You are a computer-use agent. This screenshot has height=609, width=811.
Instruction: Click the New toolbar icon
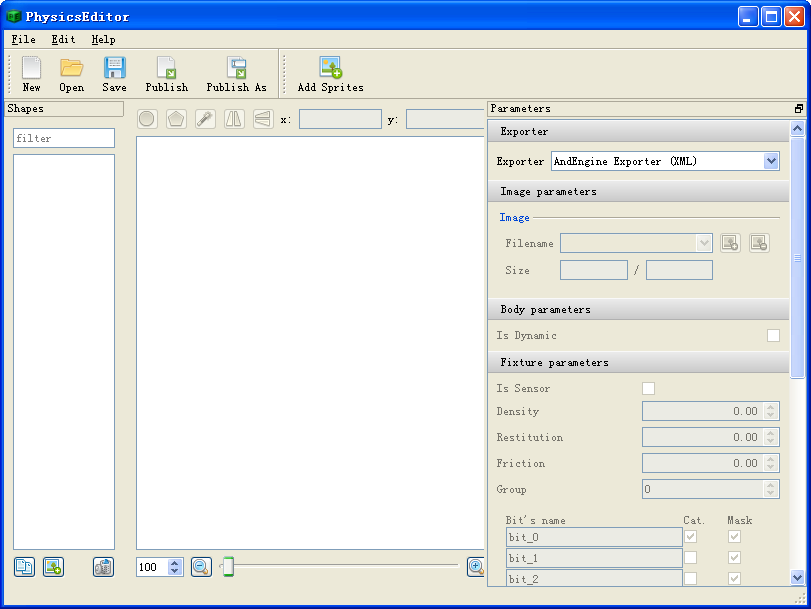click(x=31, y=68)
